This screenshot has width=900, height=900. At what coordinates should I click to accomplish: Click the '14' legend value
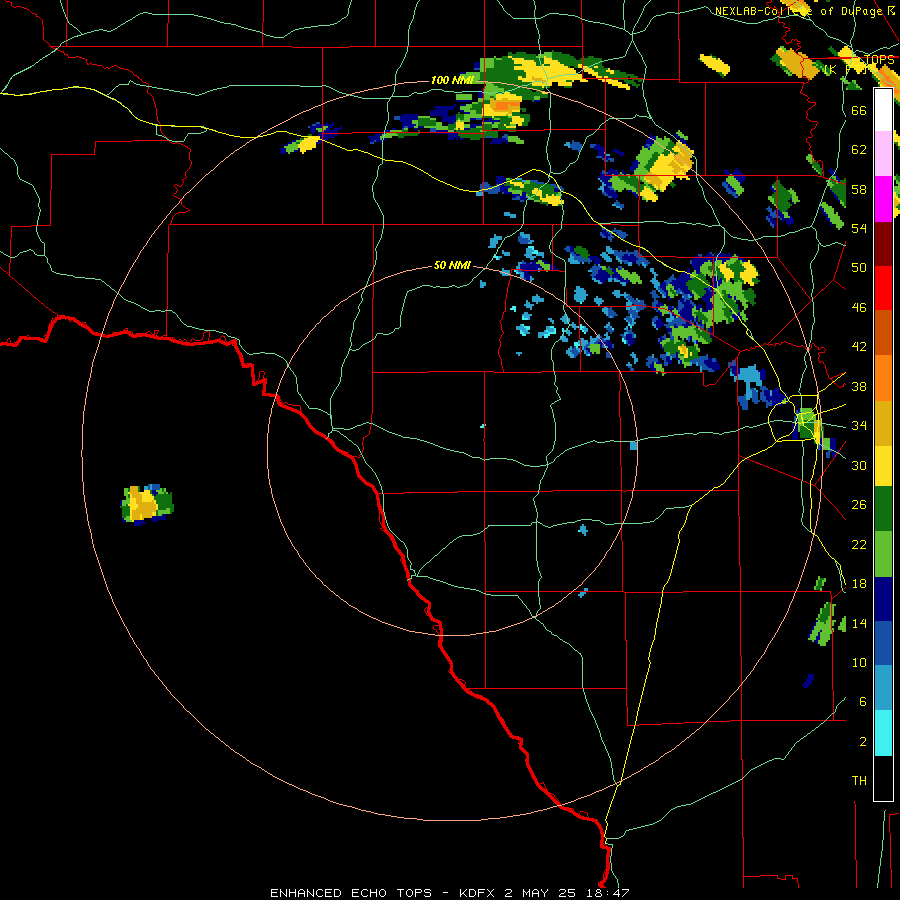(x=859, y=624)
